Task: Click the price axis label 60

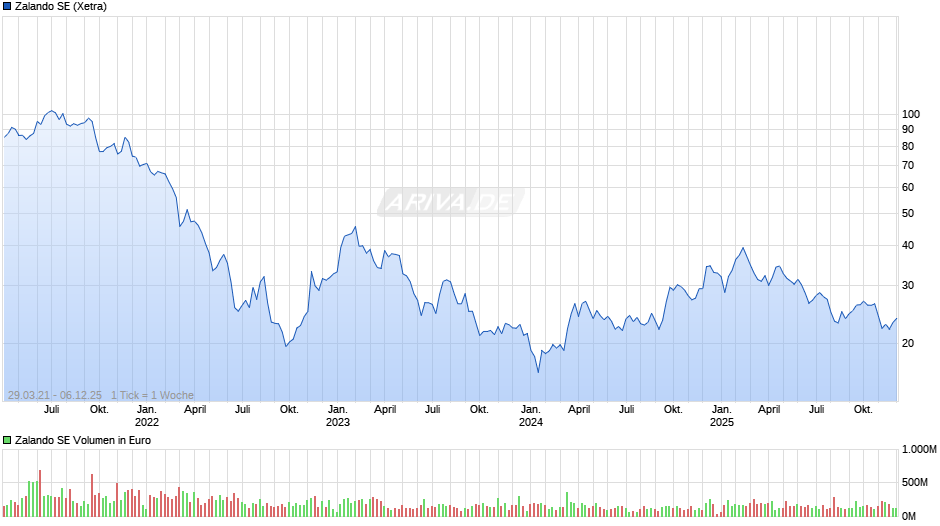Action: [908, 188]
